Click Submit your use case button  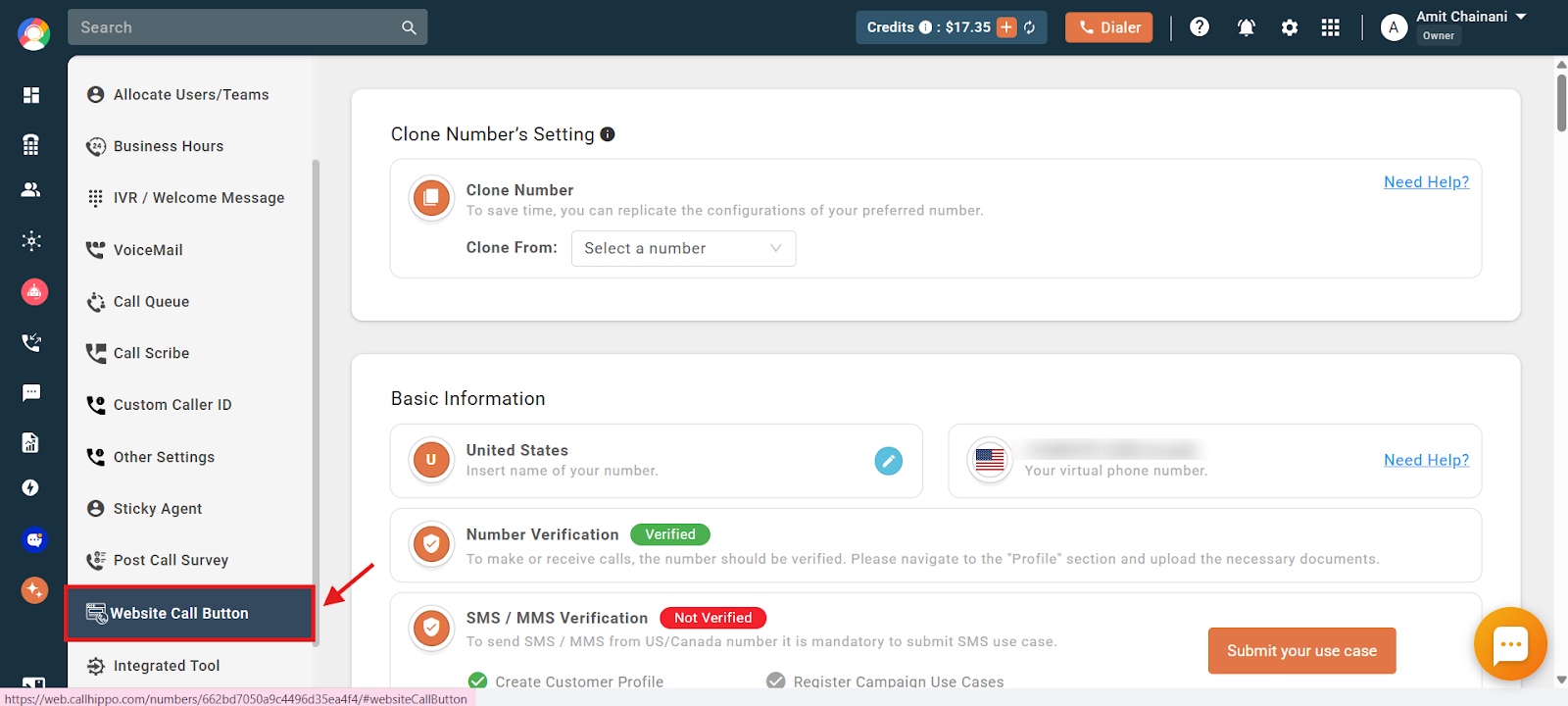(x=1301, y=651)
